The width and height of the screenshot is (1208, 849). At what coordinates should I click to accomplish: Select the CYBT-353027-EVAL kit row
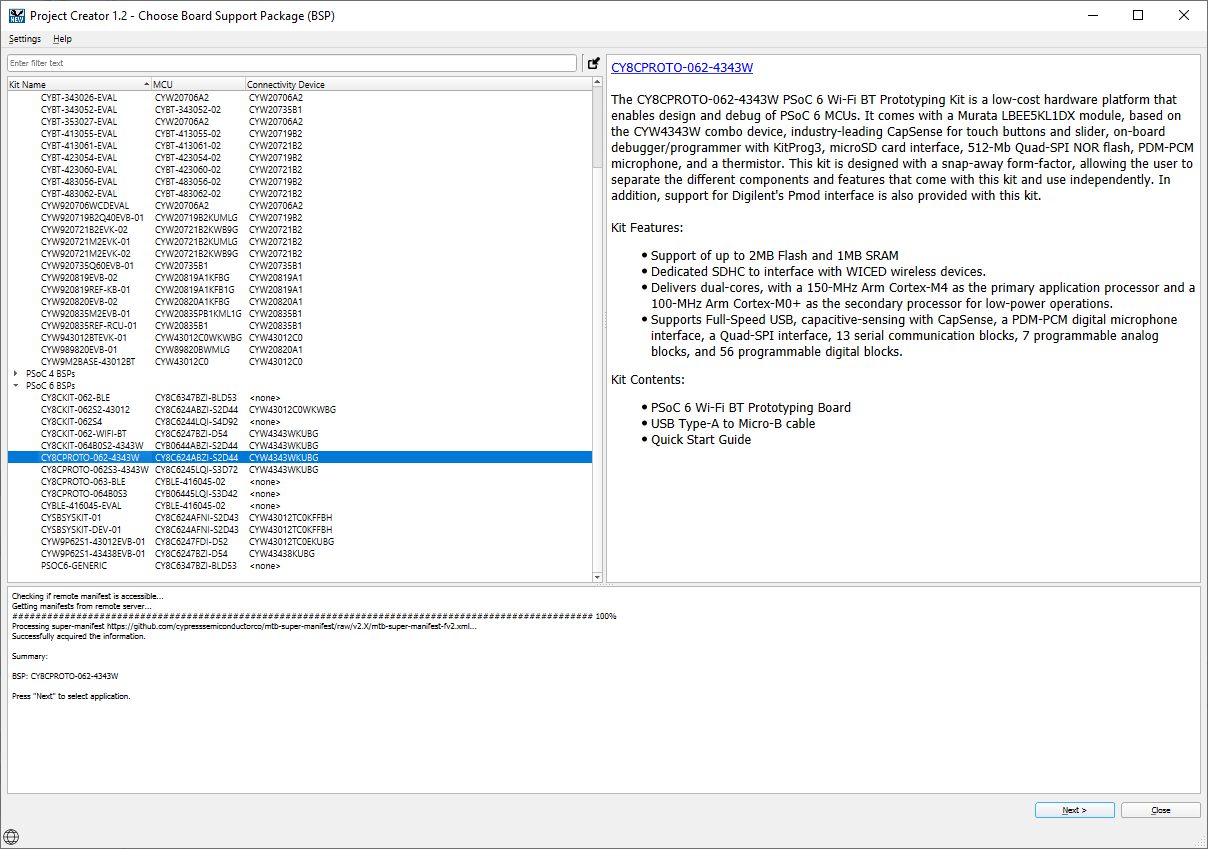[300, 121]
